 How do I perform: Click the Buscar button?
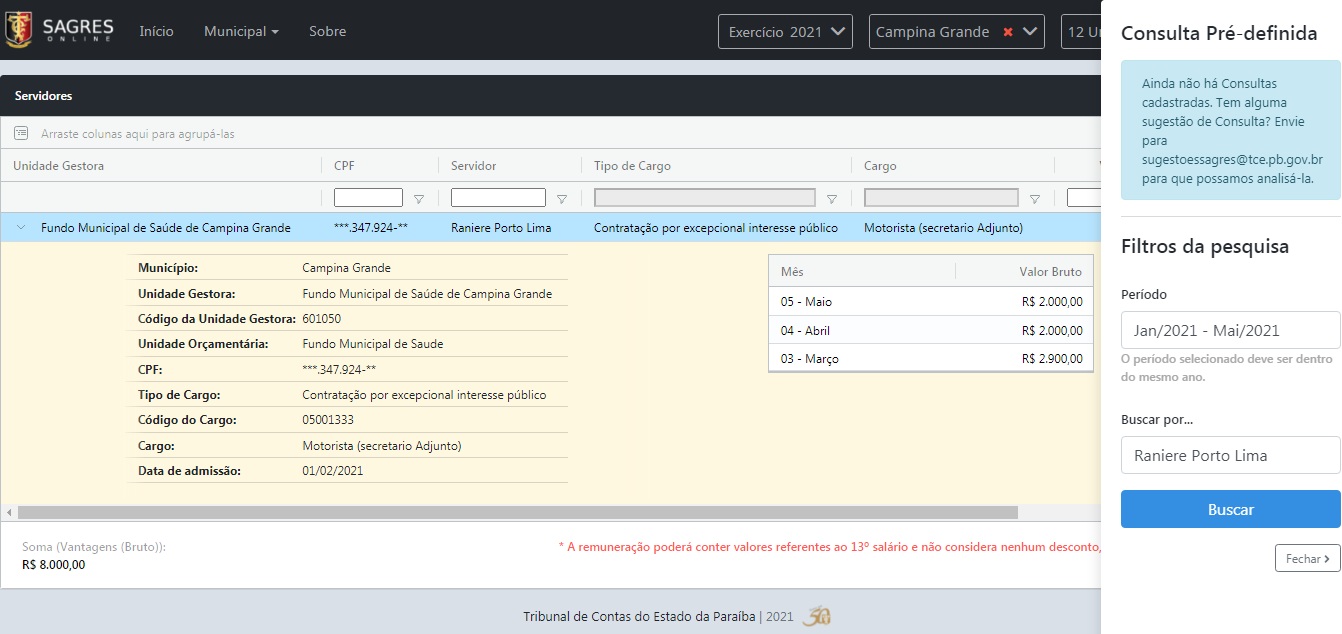pyautogui.click(x=1230, y=509)
